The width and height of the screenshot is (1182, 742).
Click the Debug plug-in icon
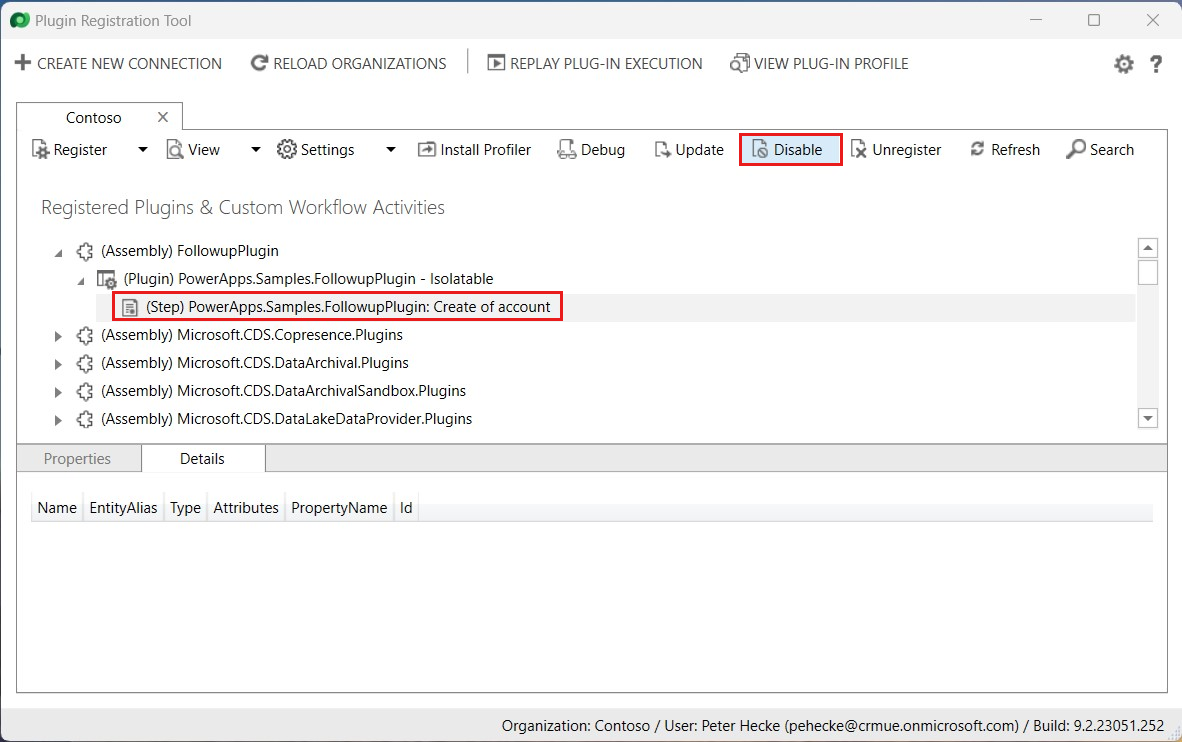pyautogui.click(x=591, y=149)
